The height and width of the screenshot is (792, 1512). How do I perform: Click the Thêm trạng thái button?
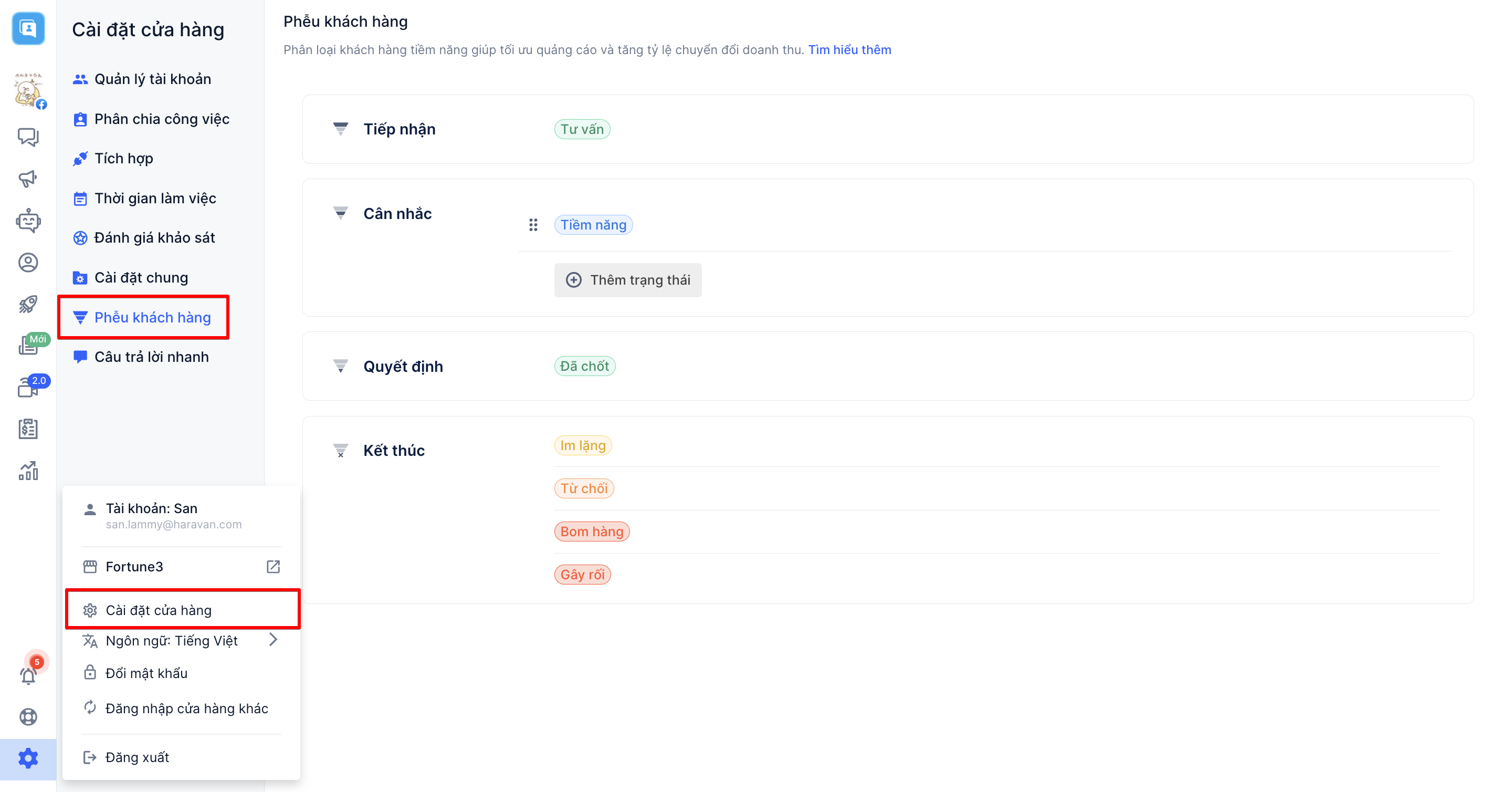(x=627, y=280)
